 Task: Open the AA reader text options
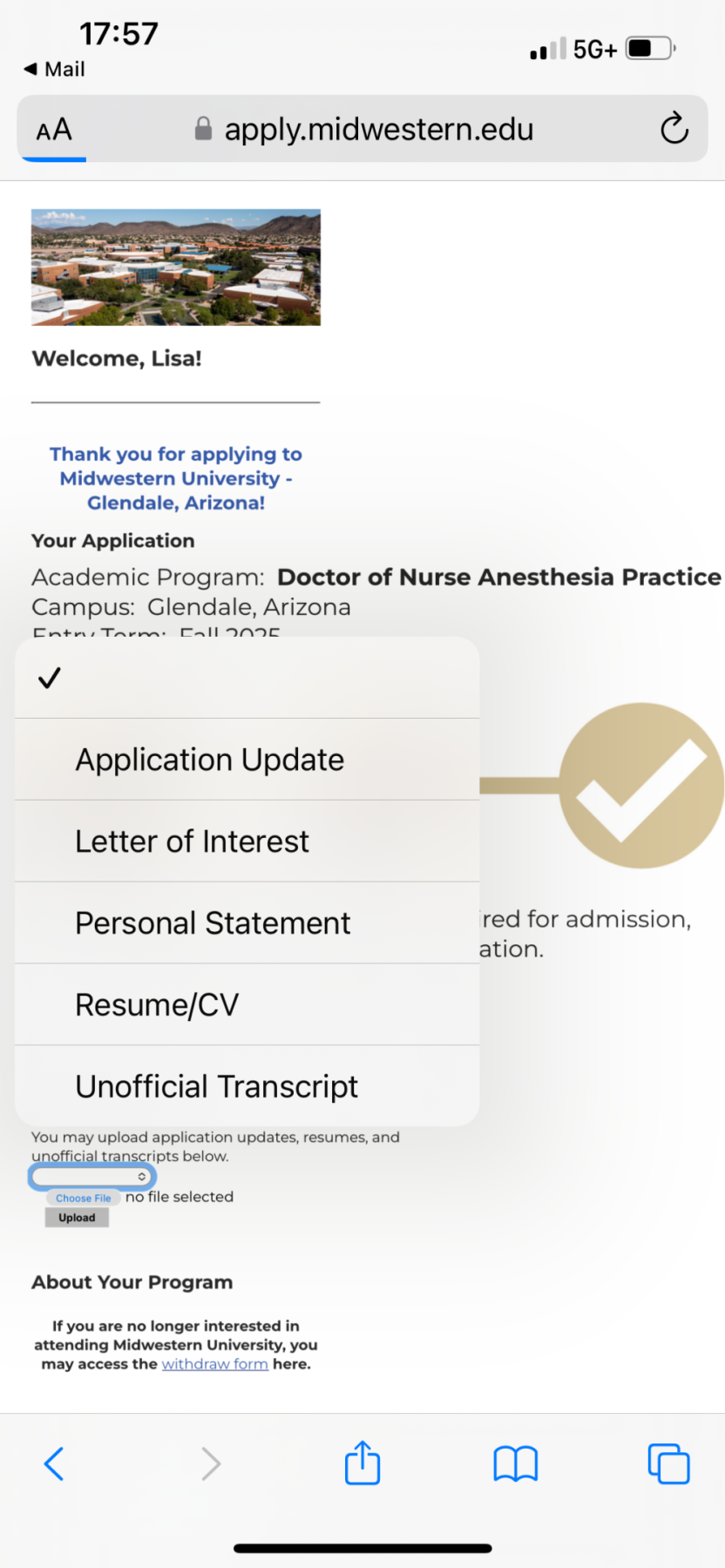coord(54,130)
